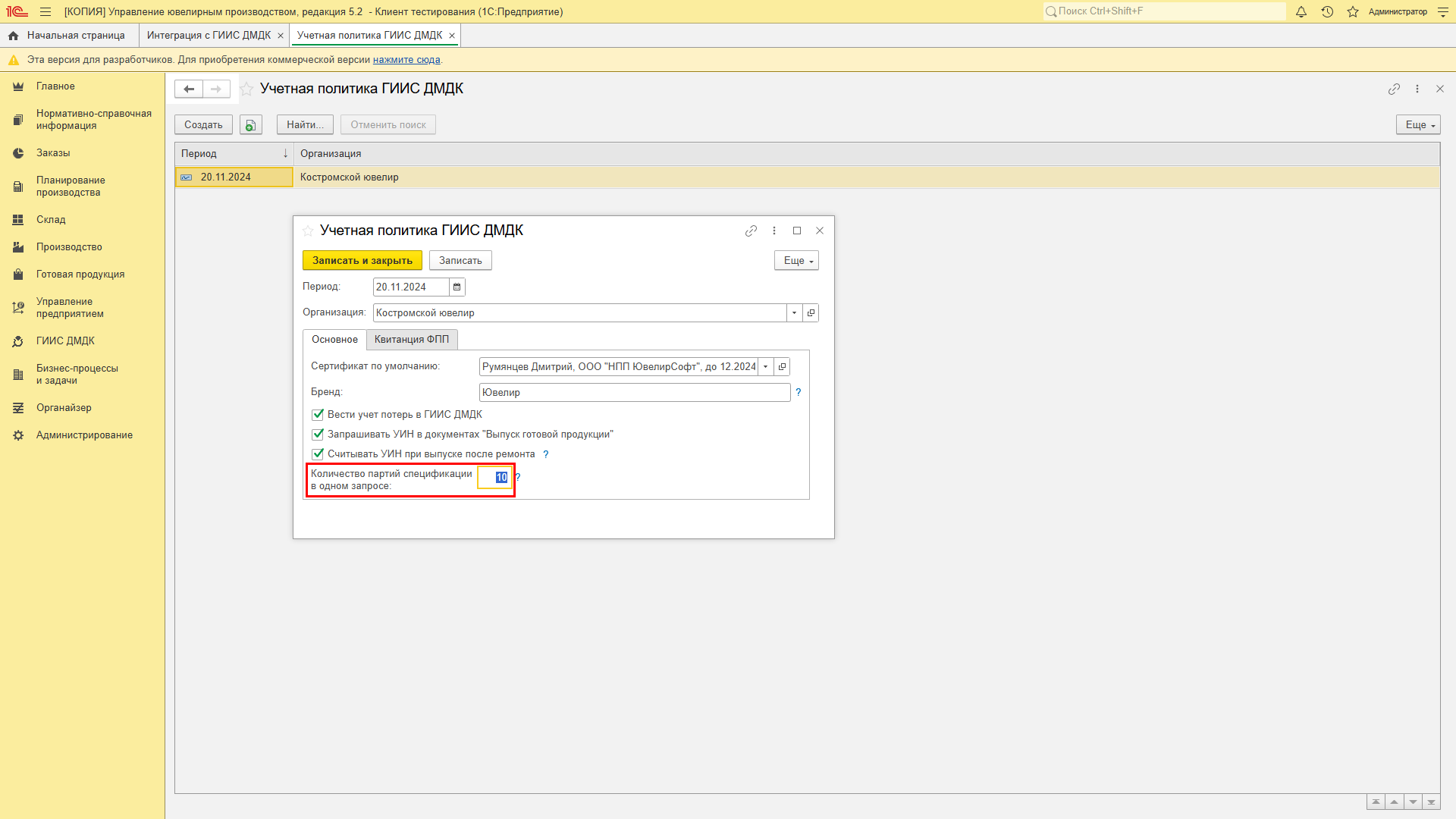This screenshot has height=819, width=1456.
Task: Click the notifications bell icon
Action: (x=1301, y=11)
